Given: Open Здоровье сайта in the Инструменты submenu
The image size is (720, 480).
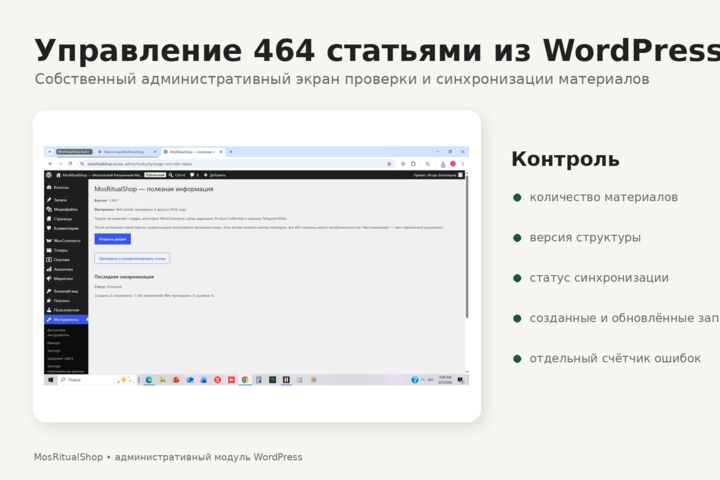Looking at the screenshot, I should (60, 358).
